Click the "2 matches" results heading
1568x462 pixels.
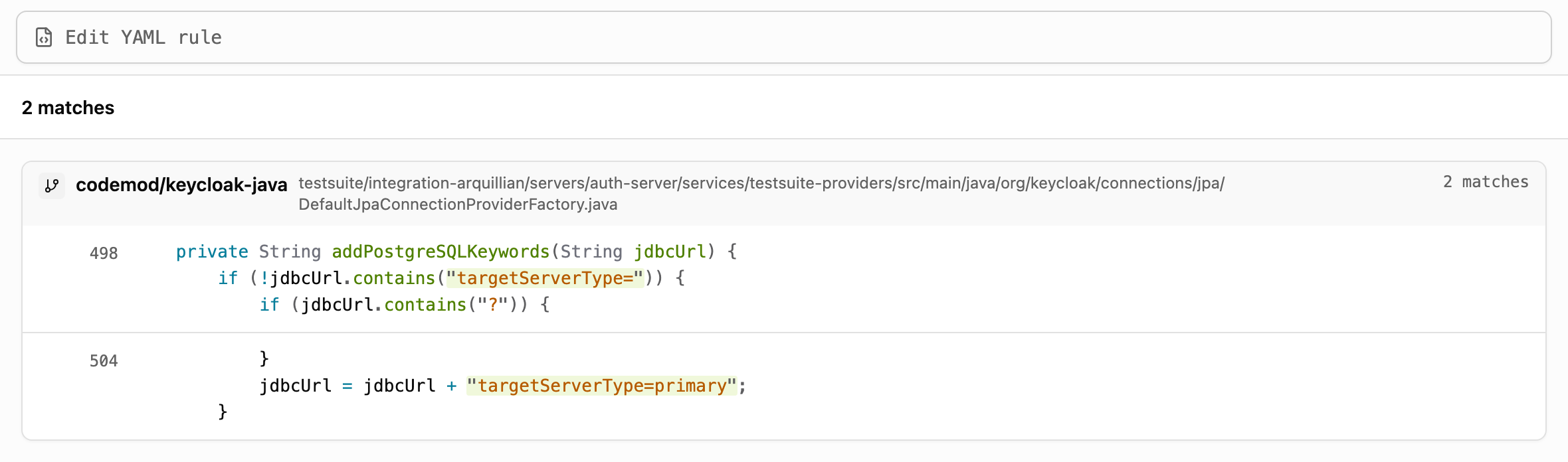click(68, 108)
